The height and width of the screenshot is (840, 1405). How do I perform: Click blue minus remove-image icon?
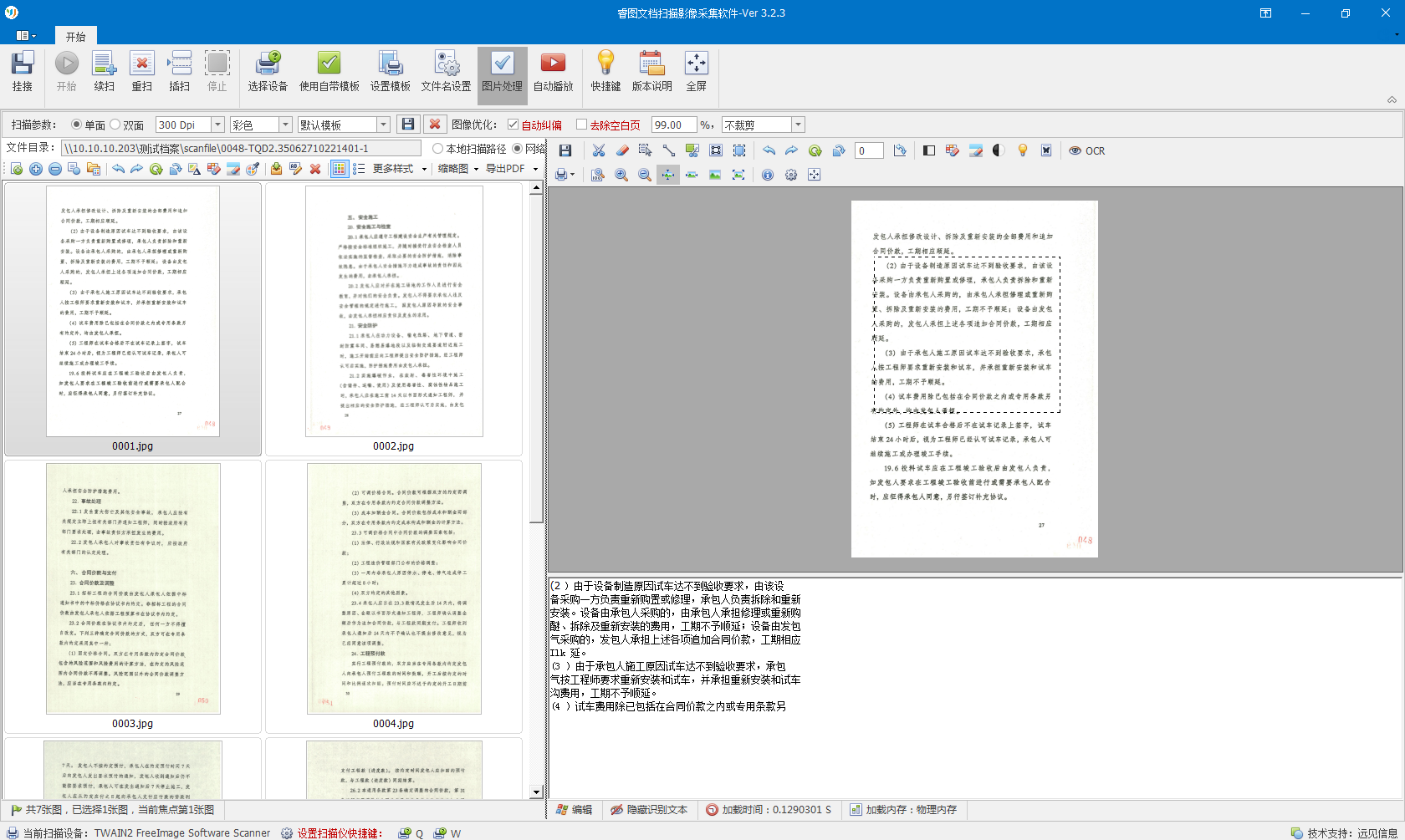click(x=55, y=169)
